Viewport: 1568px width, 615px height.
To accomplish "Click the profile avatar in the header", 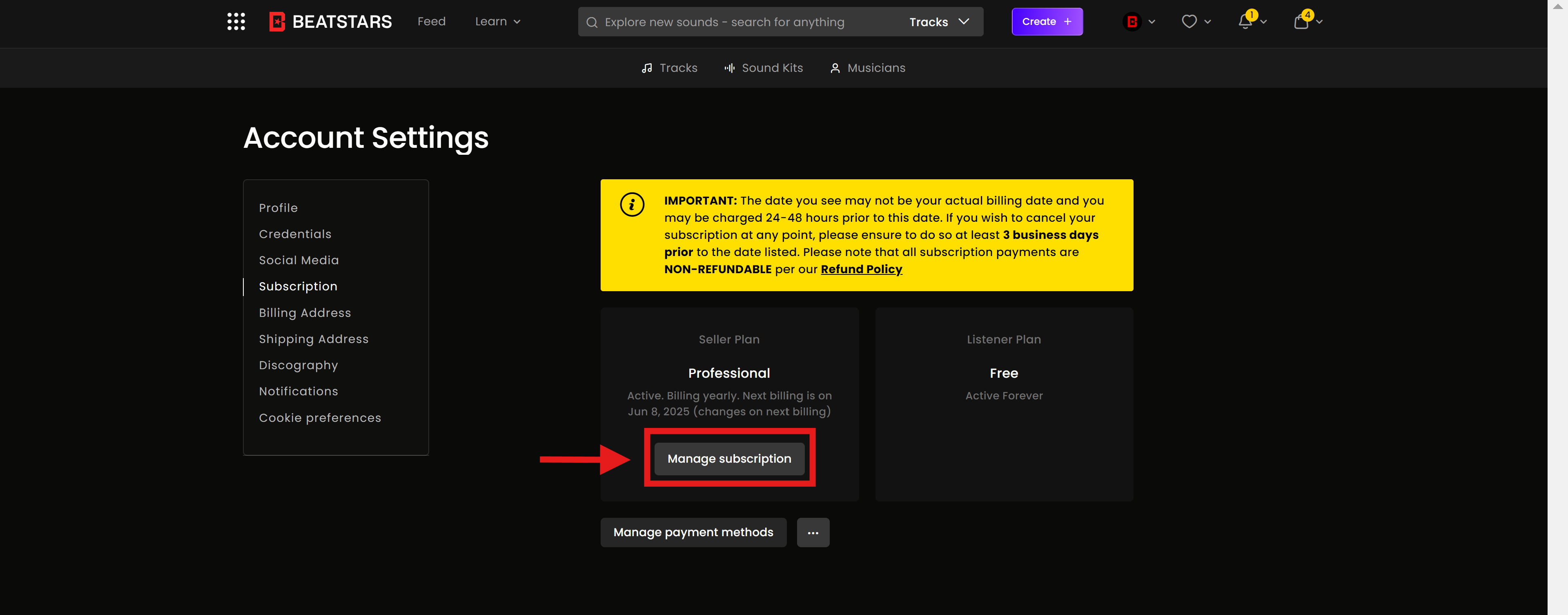I will (1131, 21).
